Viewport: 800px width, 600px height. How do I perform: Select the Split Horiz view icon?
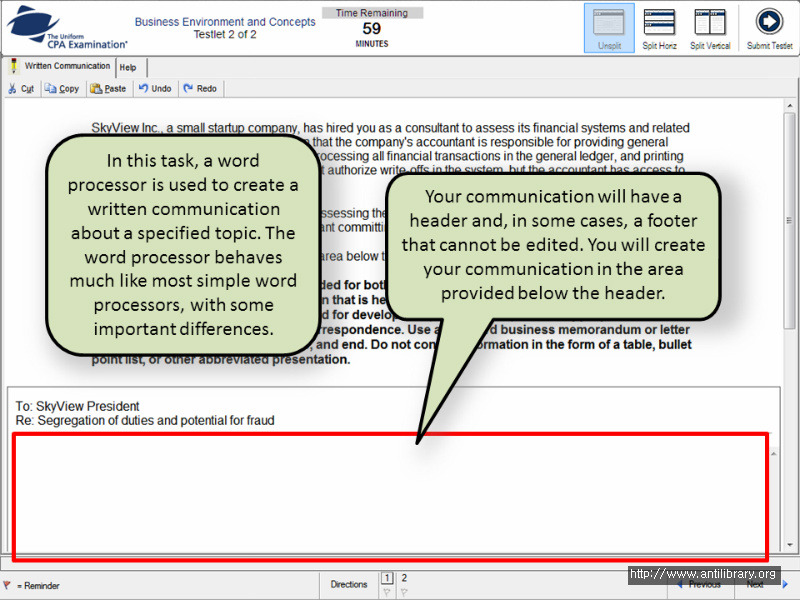point(659,20)
